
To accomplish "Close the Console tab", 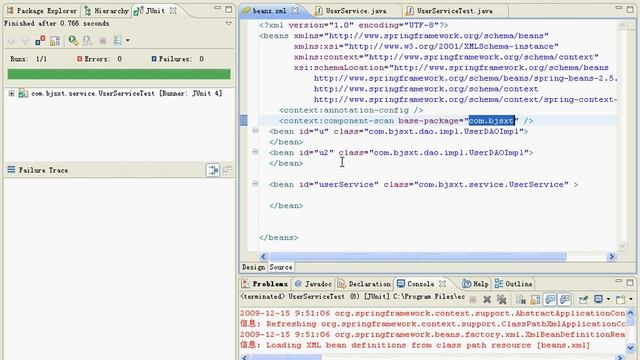I will click(x=442, y=283).
